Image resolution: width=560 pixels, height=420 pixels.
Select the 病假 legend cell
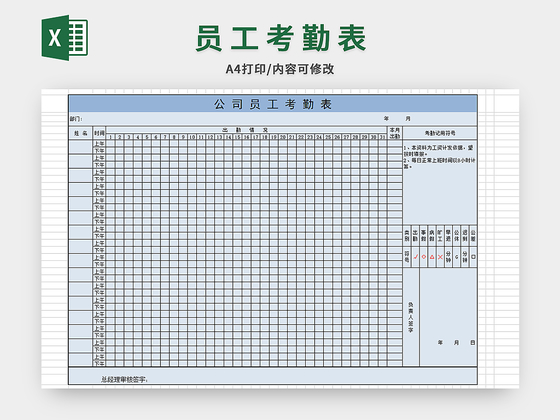(x=432, y=236)
